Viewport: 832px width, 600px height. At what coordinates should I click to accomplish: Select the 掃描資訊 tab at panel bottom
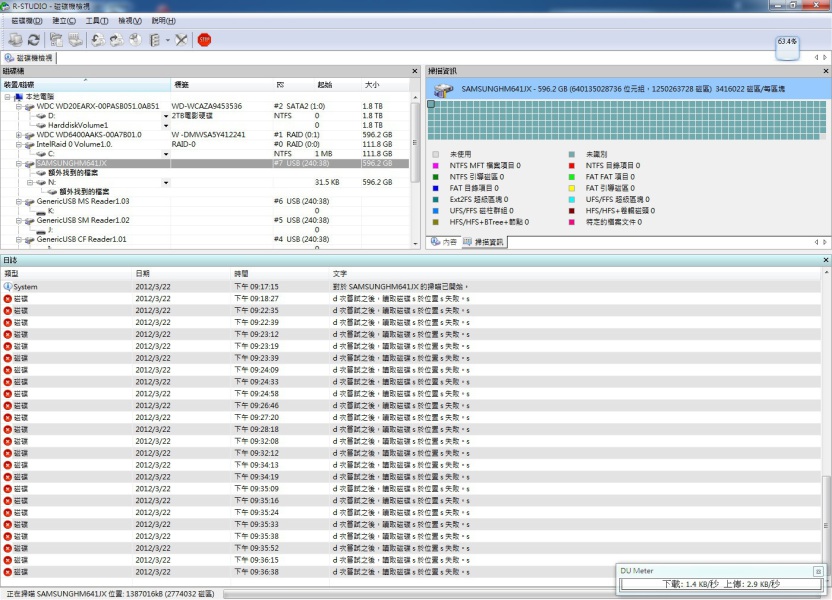click(484, 242)
